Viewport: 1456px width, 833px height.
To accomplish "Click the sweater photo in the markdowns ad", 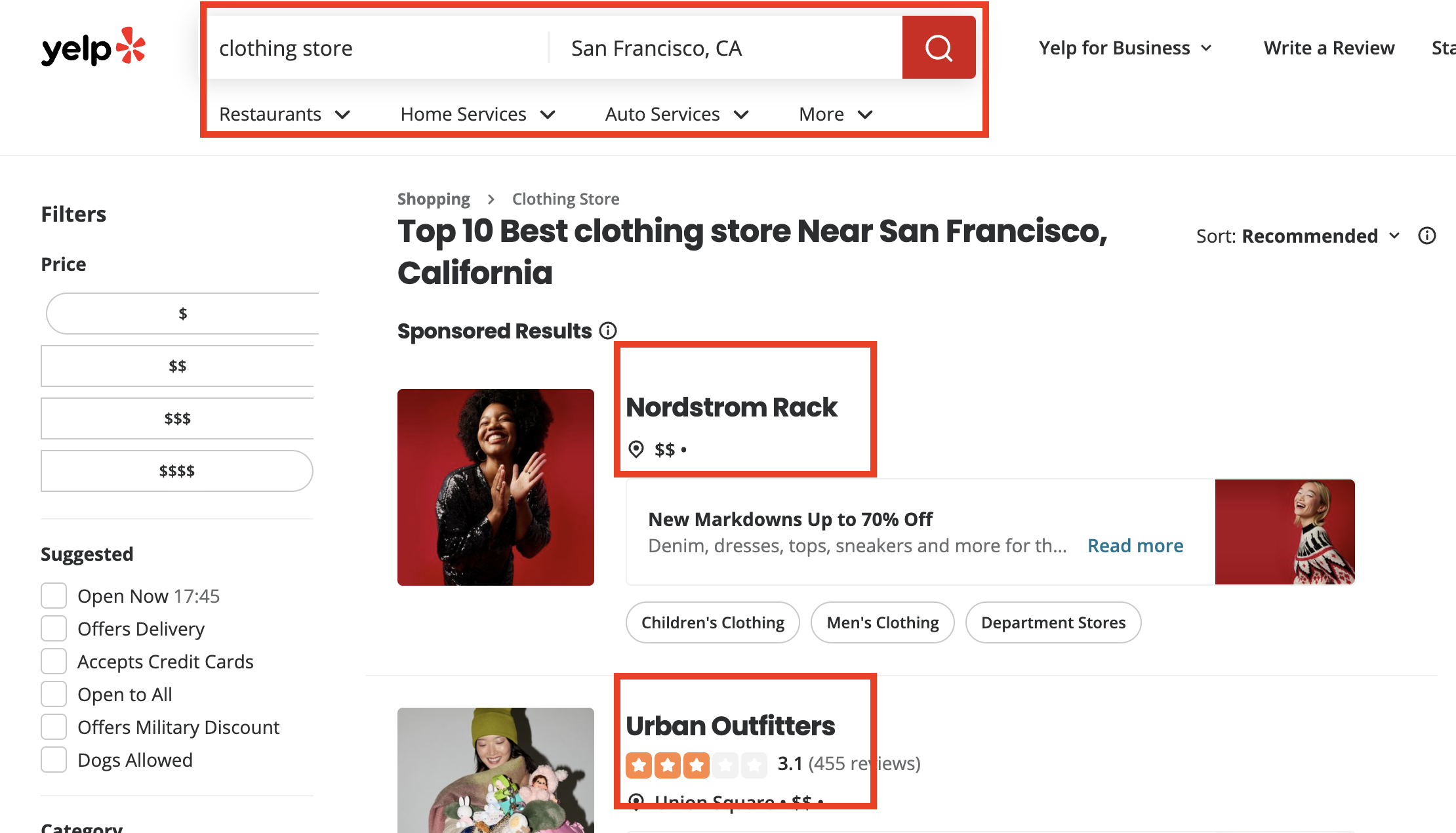I will pos(1285,532).
